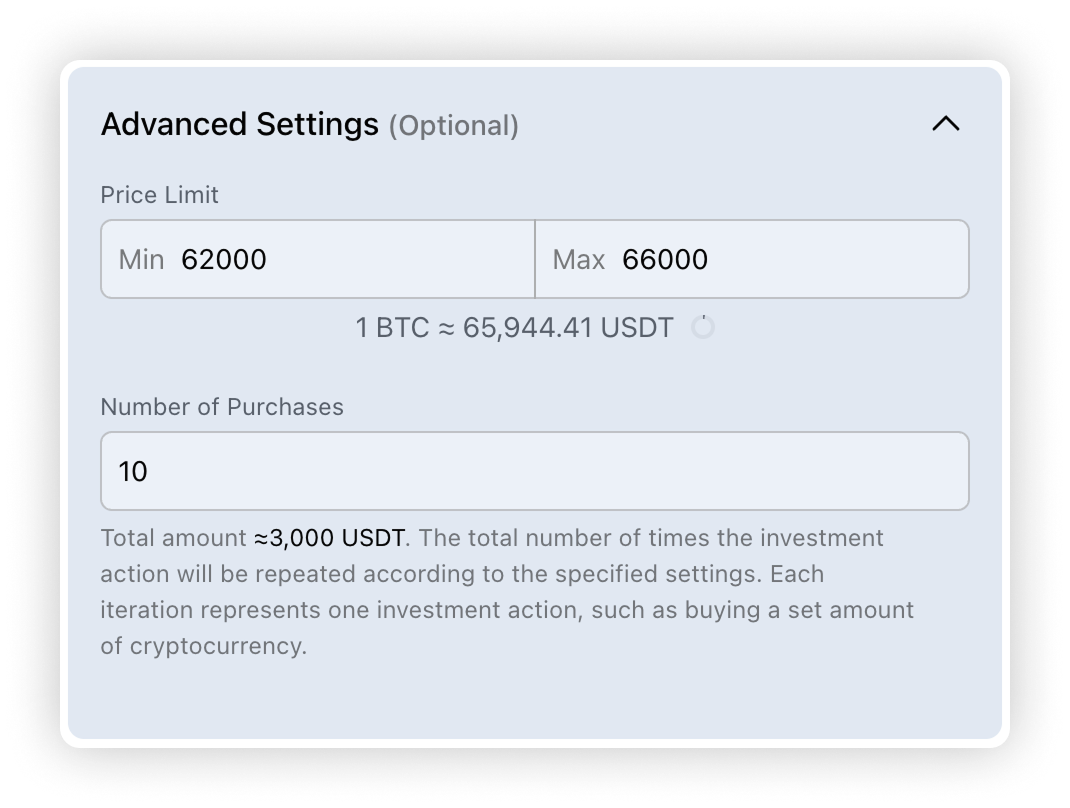The width and height of the screenshot is (1070, 808).
Task: Click the Min placeholder label
Action: [x=141, y=260]
